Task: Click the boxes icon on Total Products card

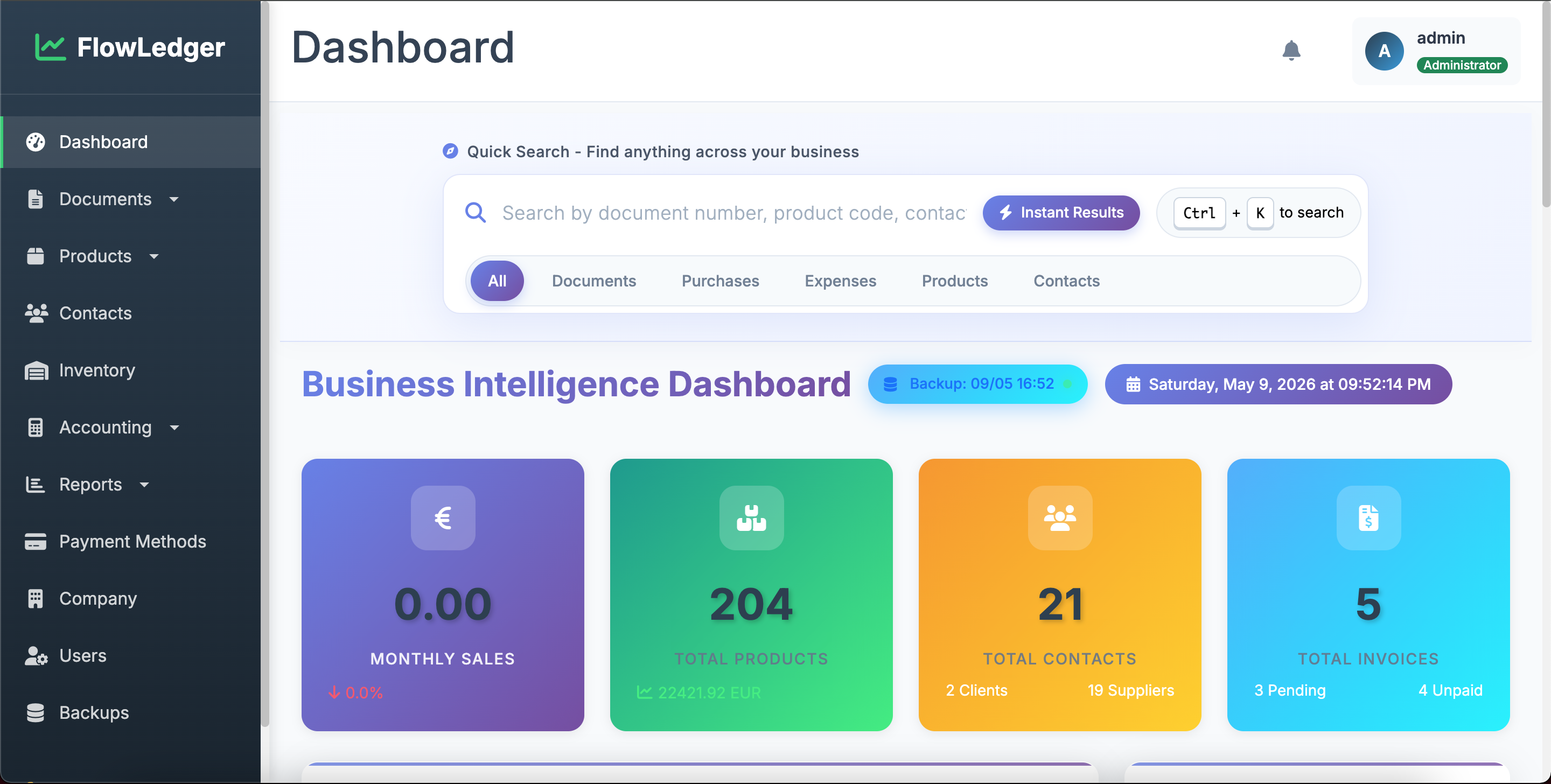Action: [751, 518]
